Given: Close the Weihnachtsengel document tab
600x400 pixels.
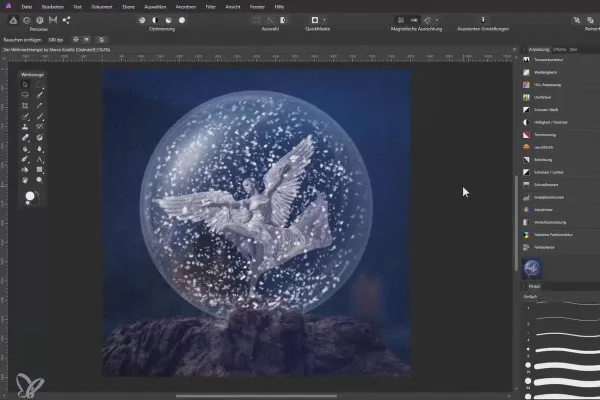Looking at the screenshot, I should click(514, 49).
